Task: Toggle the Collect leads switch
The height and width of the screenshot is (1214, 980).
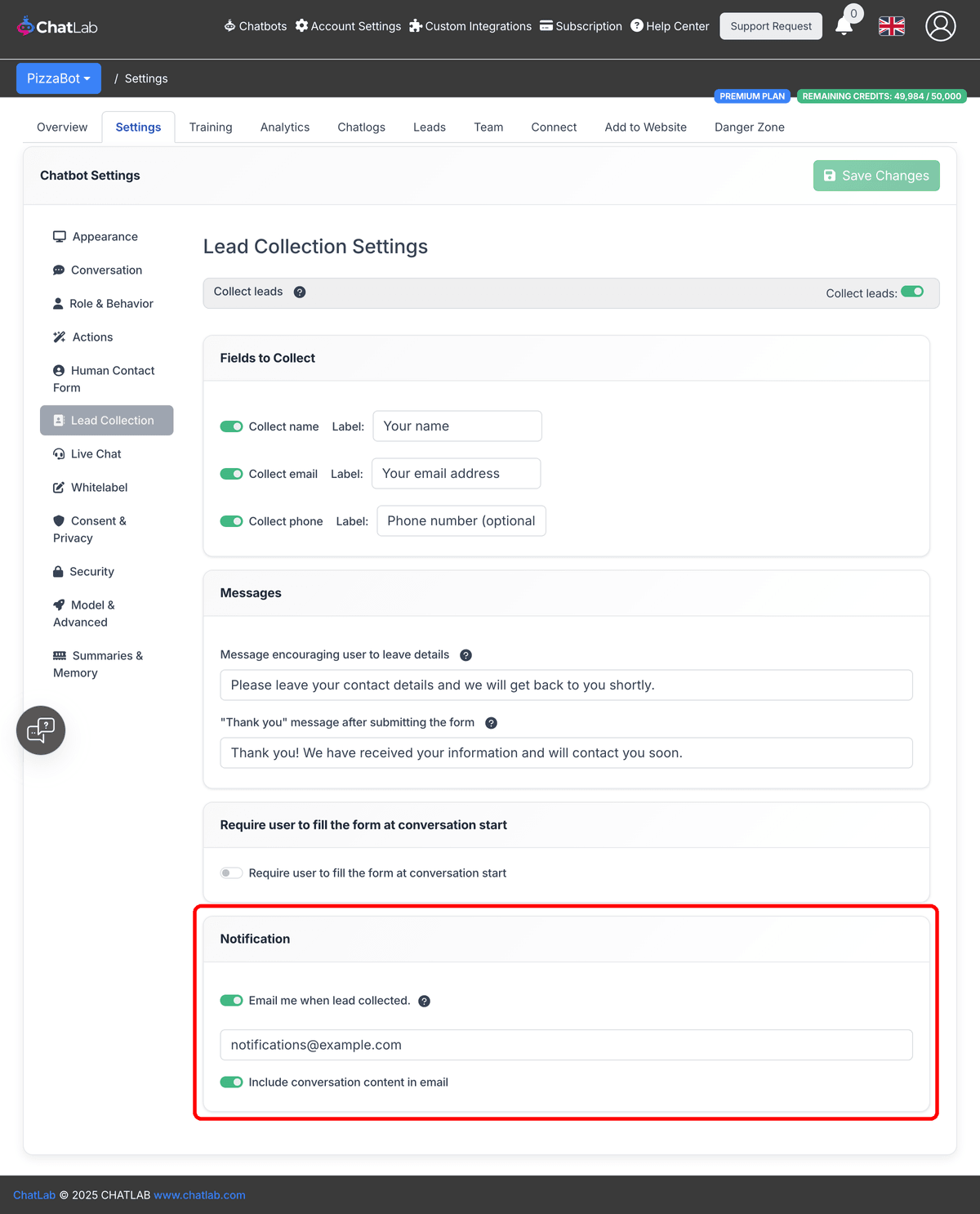Action: coord(912,292)
